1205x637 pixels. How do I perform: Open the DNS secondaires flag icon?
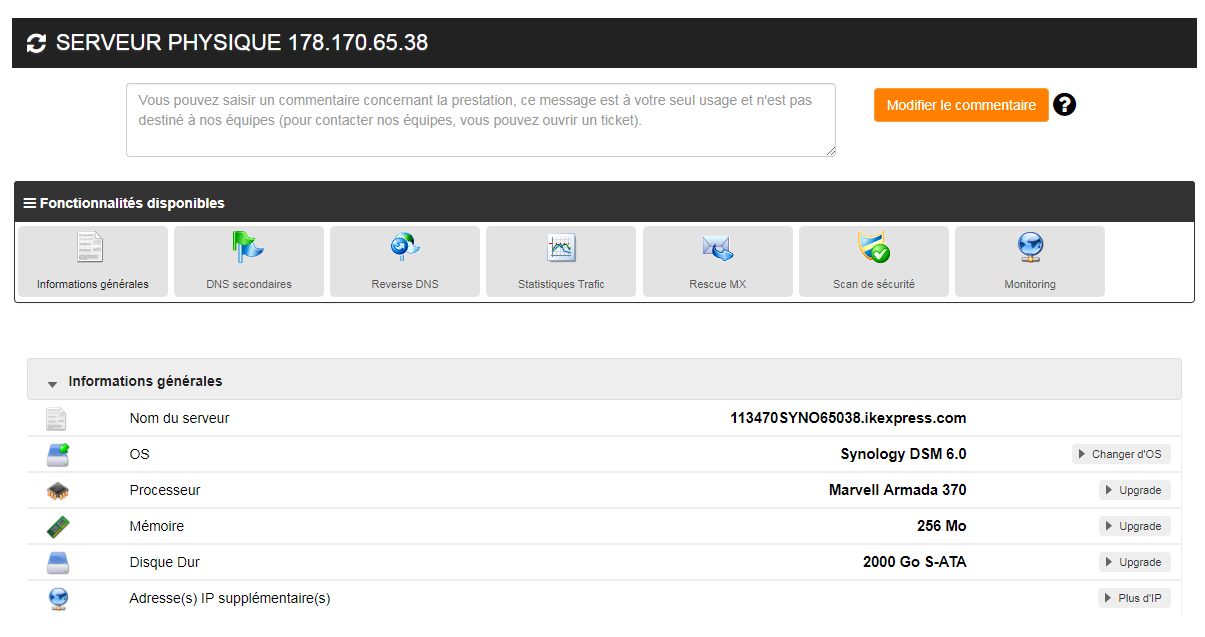pyautogui.click(x=248, y=247)
